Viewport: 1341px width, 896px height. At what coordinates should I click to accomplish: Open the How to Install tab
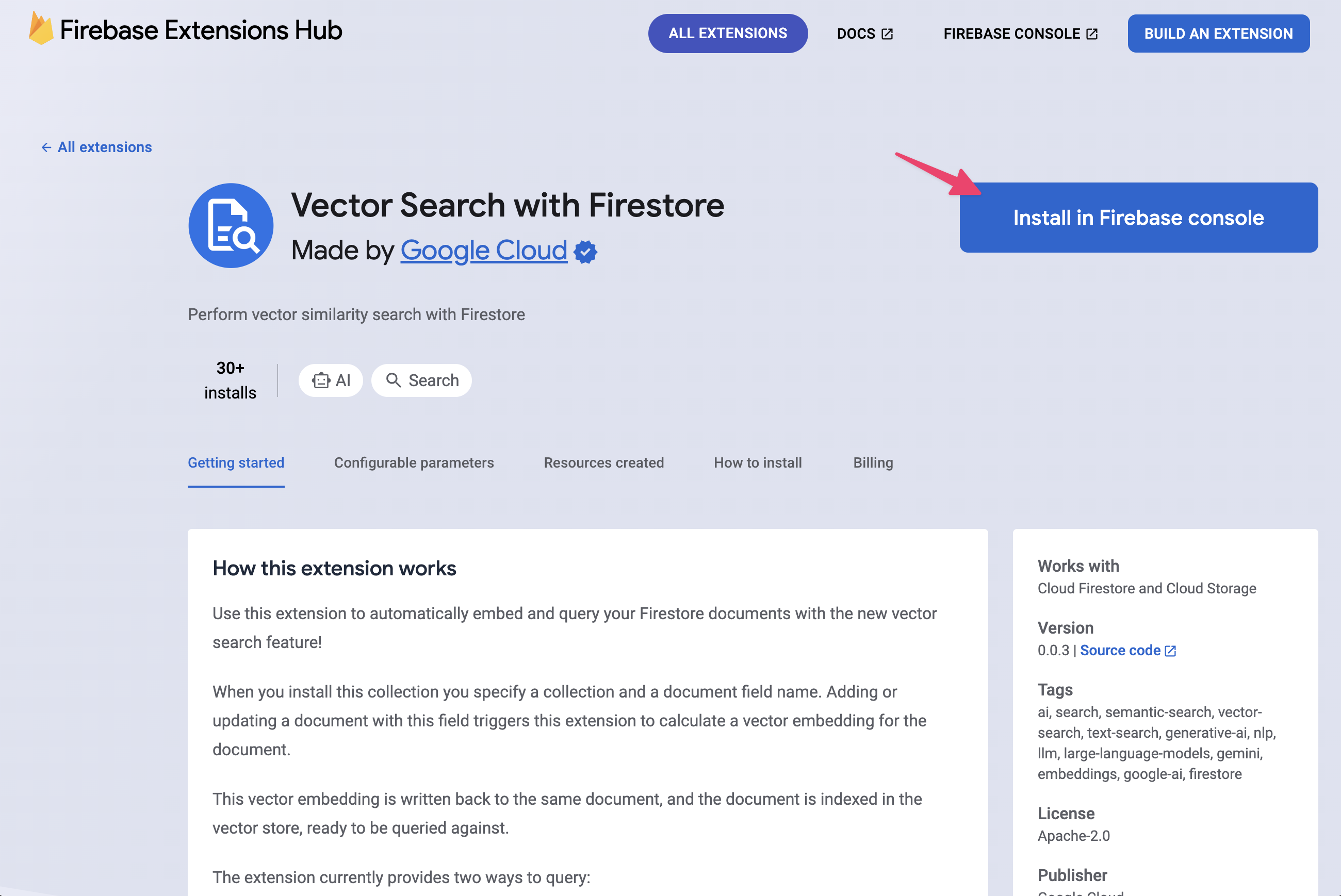click(757, 463)
